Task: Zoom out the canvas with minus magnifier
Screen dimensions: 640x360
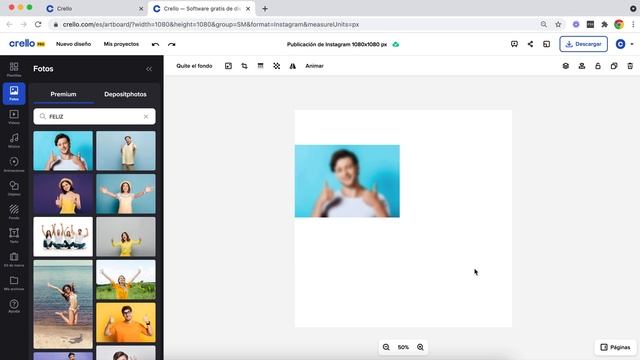Action: 386,347
